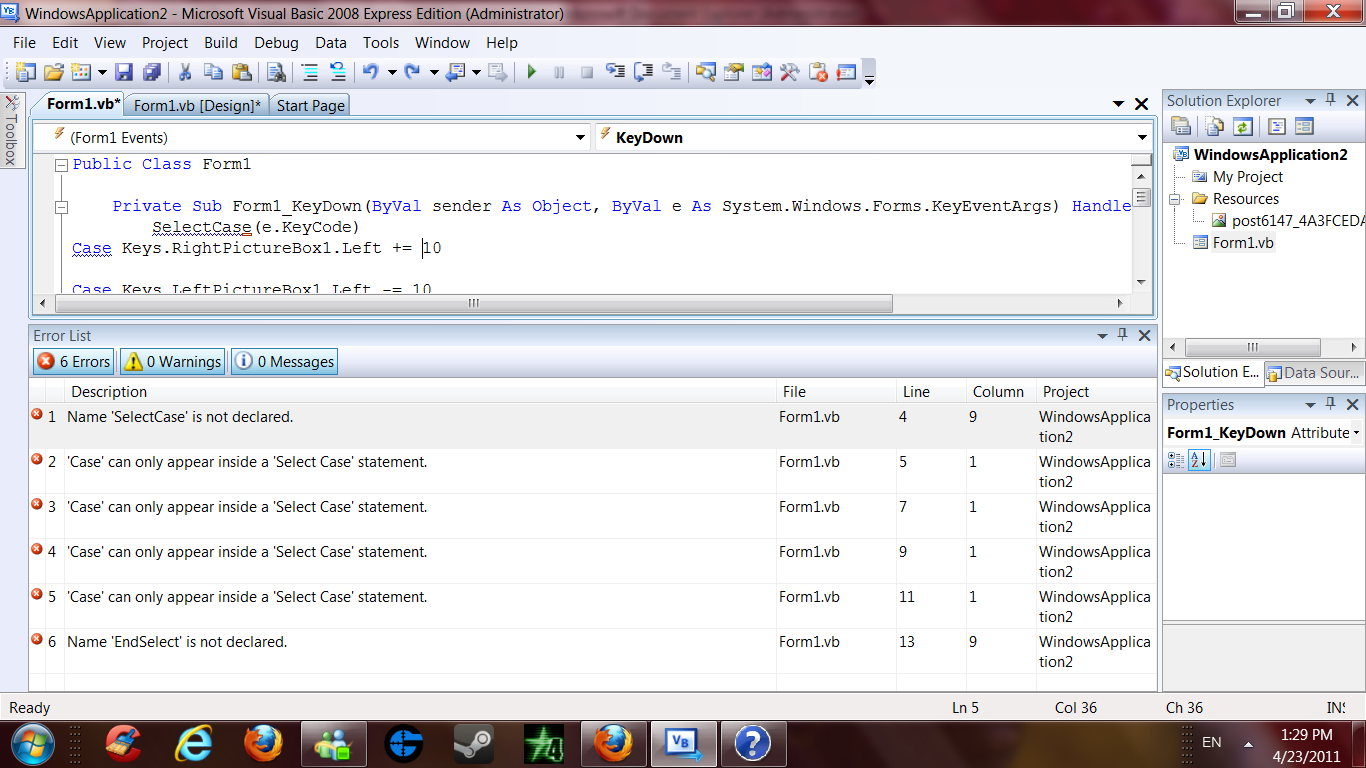This screenshot has height=768, width=1366.
Task: Open the Tools menu
Action: coord(381,42)
